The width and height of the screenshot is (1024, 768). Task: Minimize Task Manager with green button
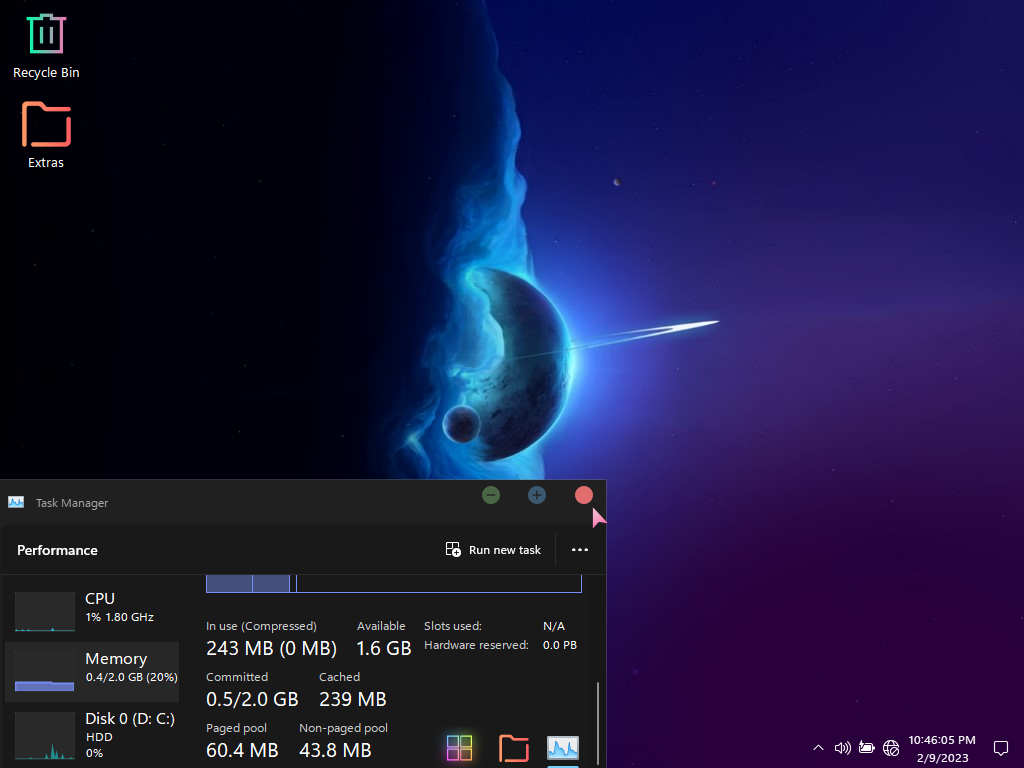click(491, 495)
